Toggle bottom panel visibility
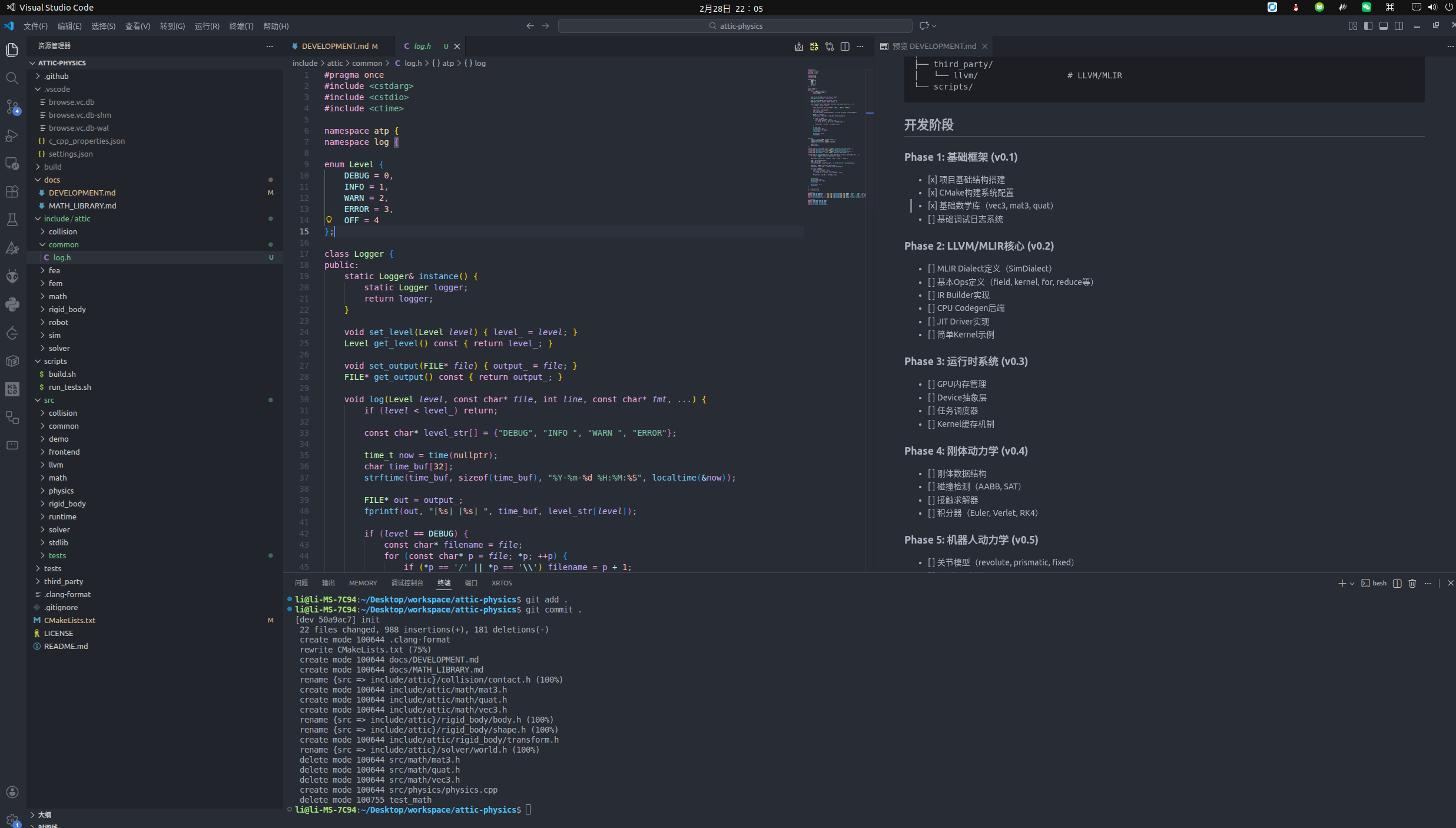 [1383, 26]
